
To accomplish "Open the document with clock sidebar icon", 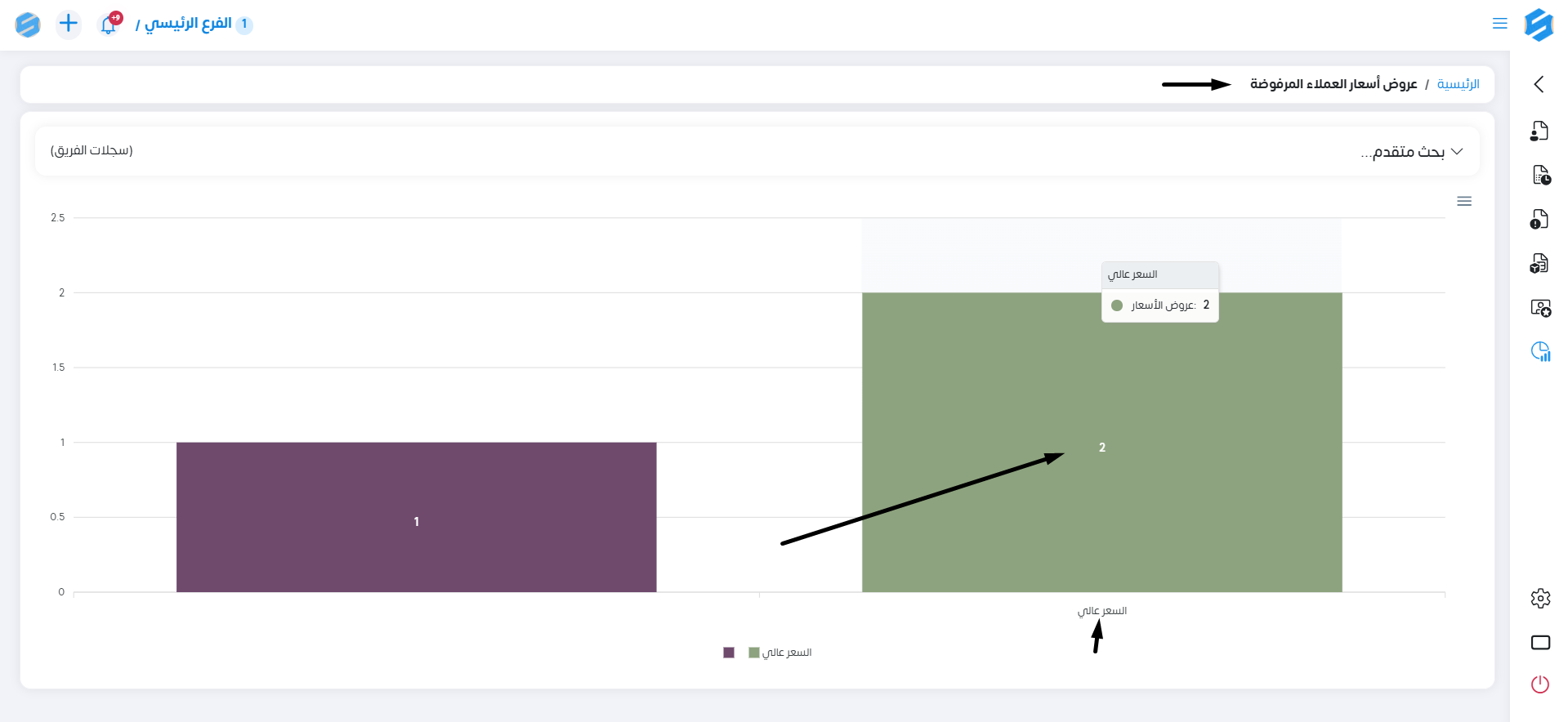I will [1540, 175].
